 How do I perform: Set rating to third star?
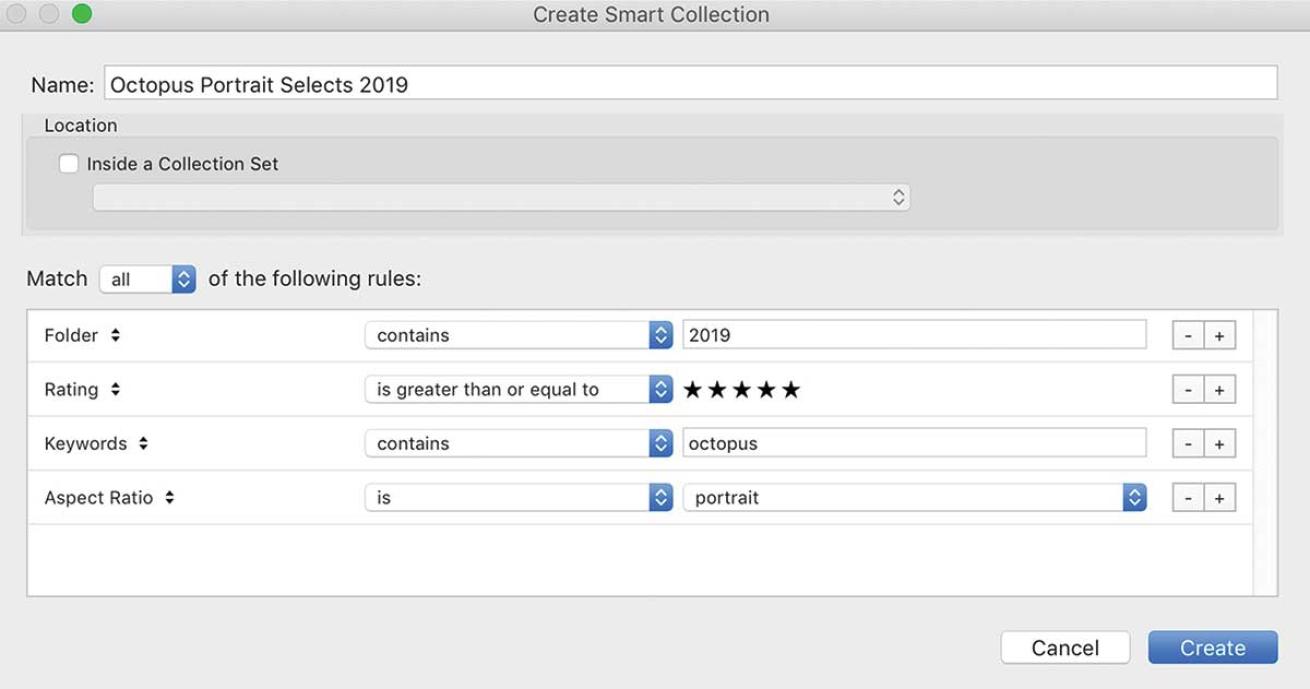pyautogui.click(x=742, y=390)
